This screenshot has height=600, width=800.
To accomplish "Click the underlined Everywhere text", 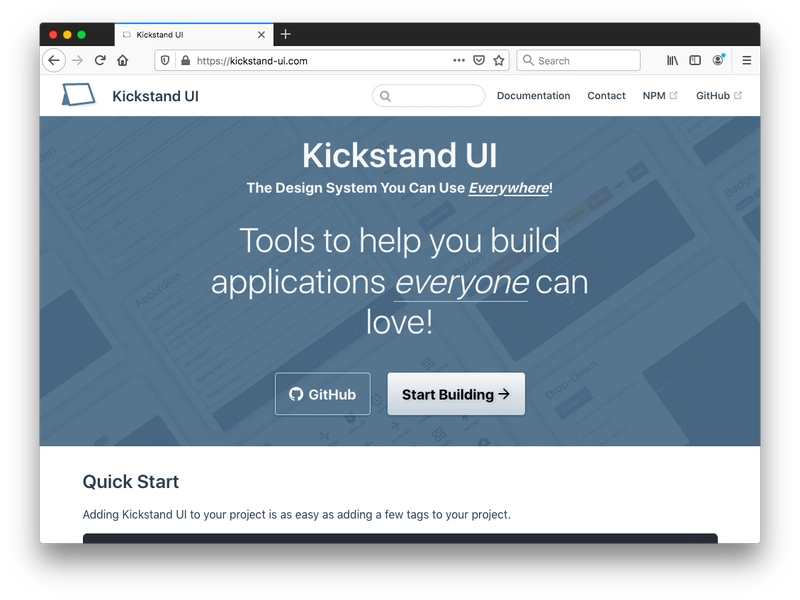I will coord(509,188).
